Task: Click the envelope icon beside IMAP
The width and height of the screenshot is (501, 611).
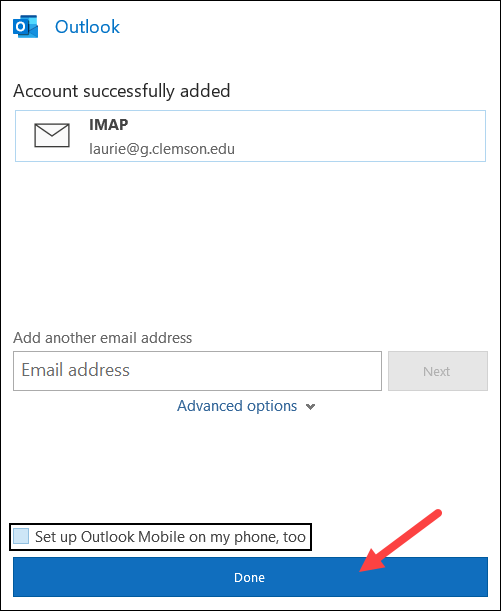Action: point(52,136)
